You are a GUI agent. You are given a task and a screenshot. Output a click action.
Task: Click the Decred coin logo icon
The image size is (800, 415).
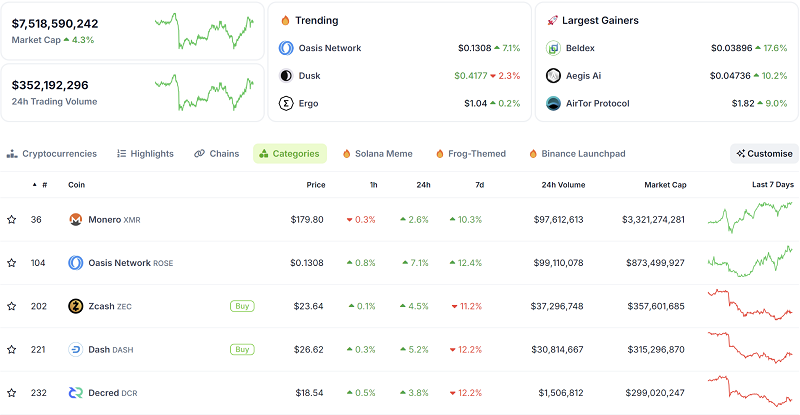(75, 393)
